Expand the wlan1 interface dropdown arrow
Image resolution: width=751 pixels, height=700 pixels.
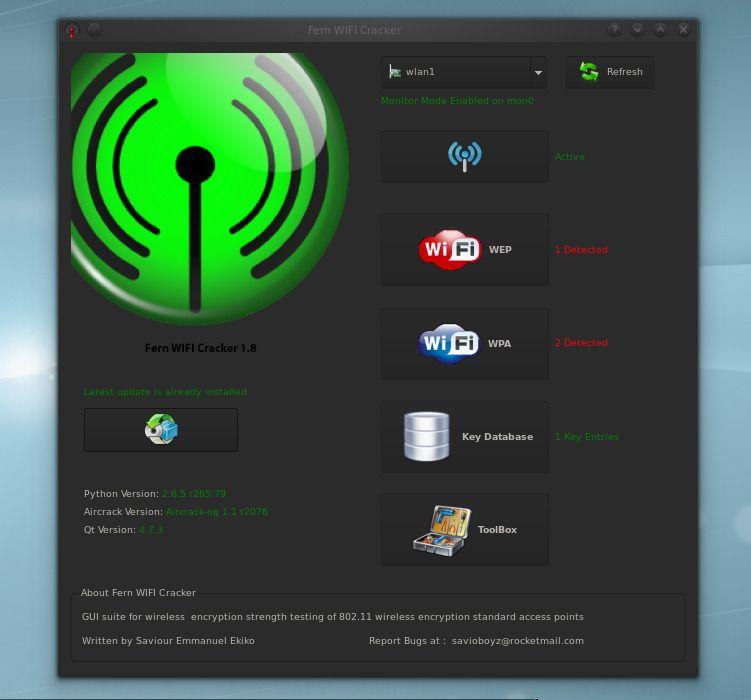(538, 72)
